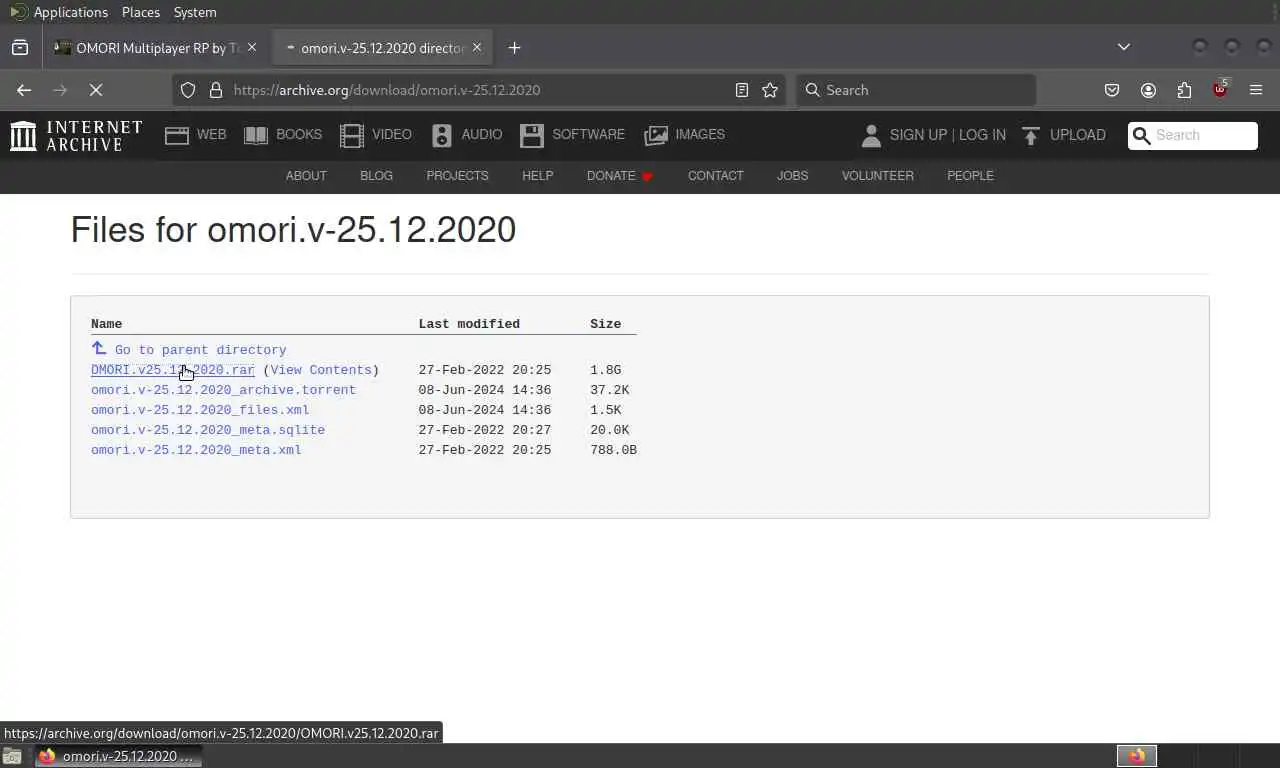Open the Firefox account icon
The height and width of the screenshot is (768, 1280).
pos(1148,90)
